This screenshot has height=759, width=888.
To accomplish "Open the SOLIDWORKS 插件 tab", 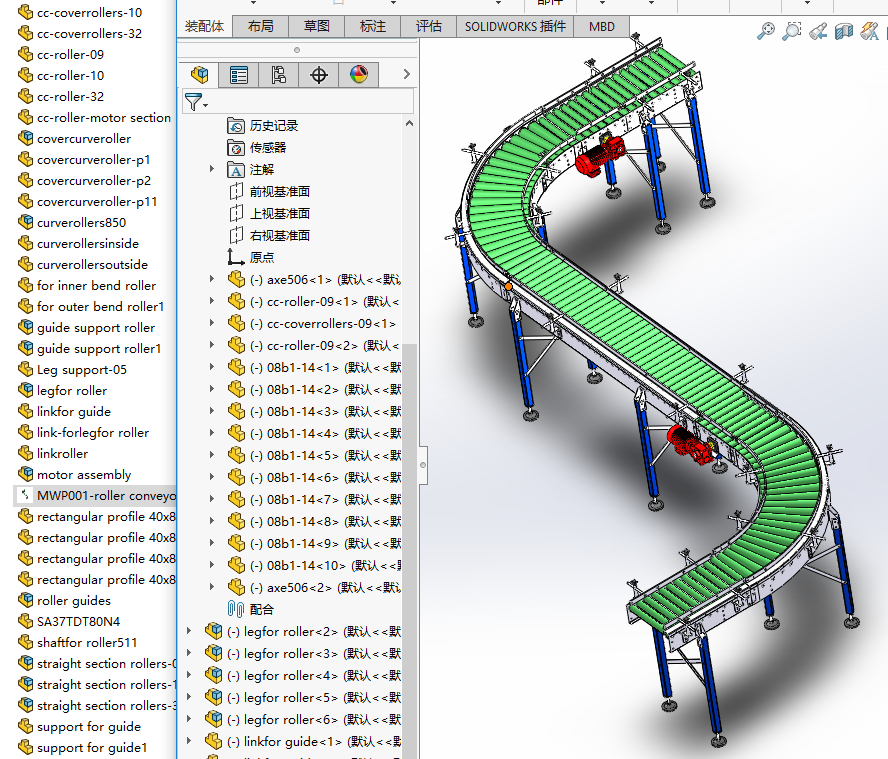I will pyautogui.click(x=515, y=26).
